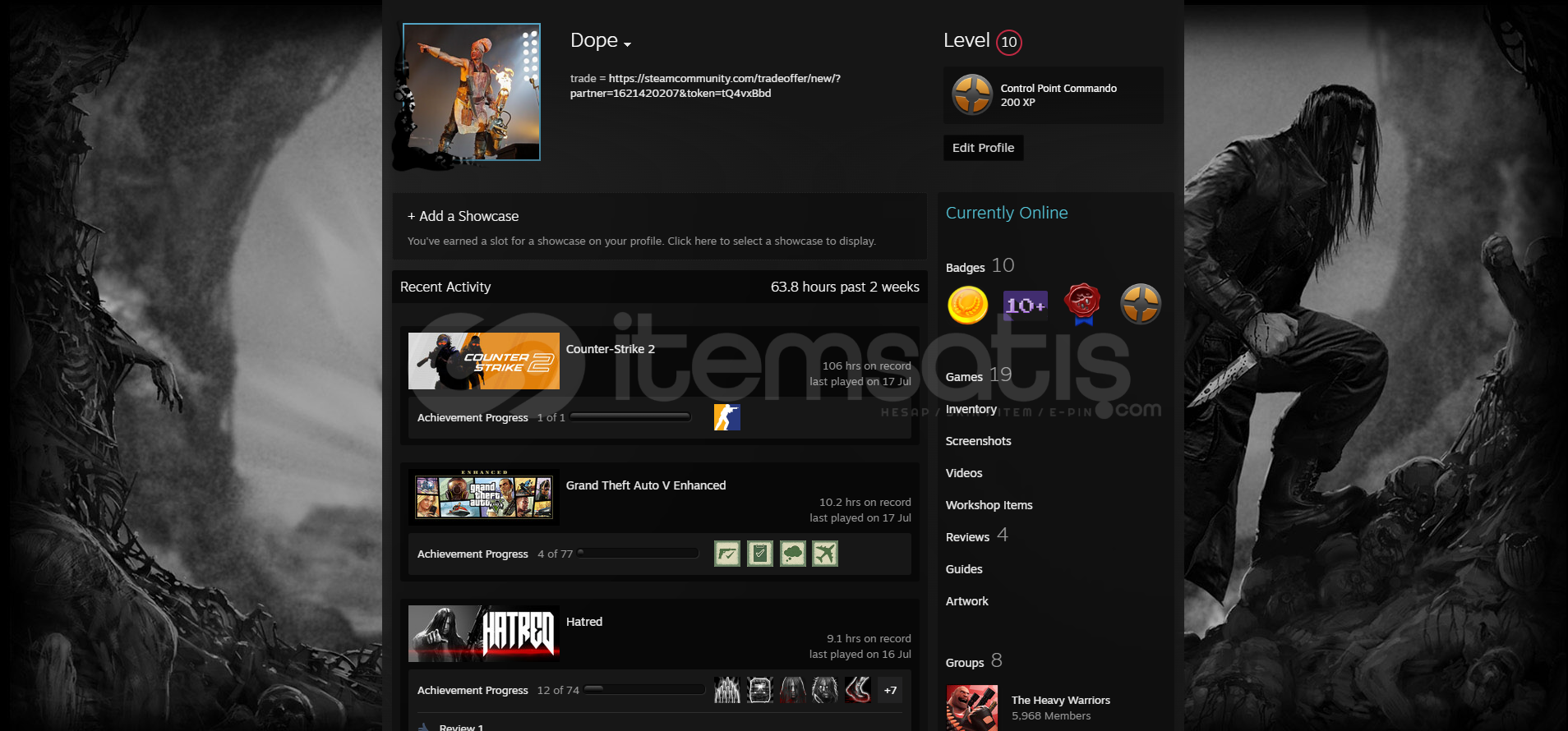This screenshot has height=731, width=1568.
Task: Click the Counter-Strike 2 achievement progress bar
Action: (630, 417)
